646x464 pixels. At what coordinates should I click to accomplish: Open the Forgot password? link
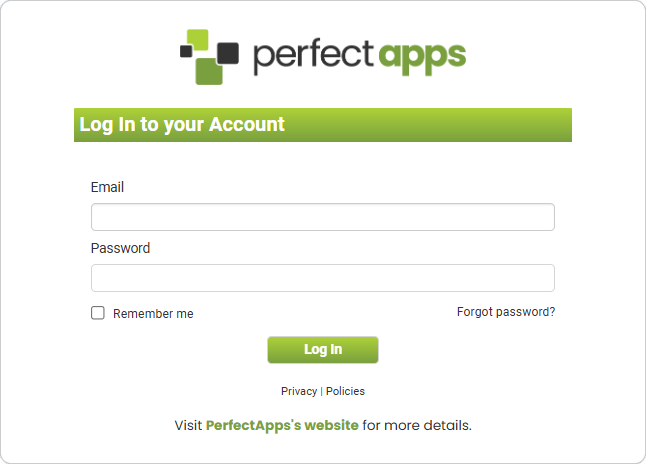(x=506, y=312)
